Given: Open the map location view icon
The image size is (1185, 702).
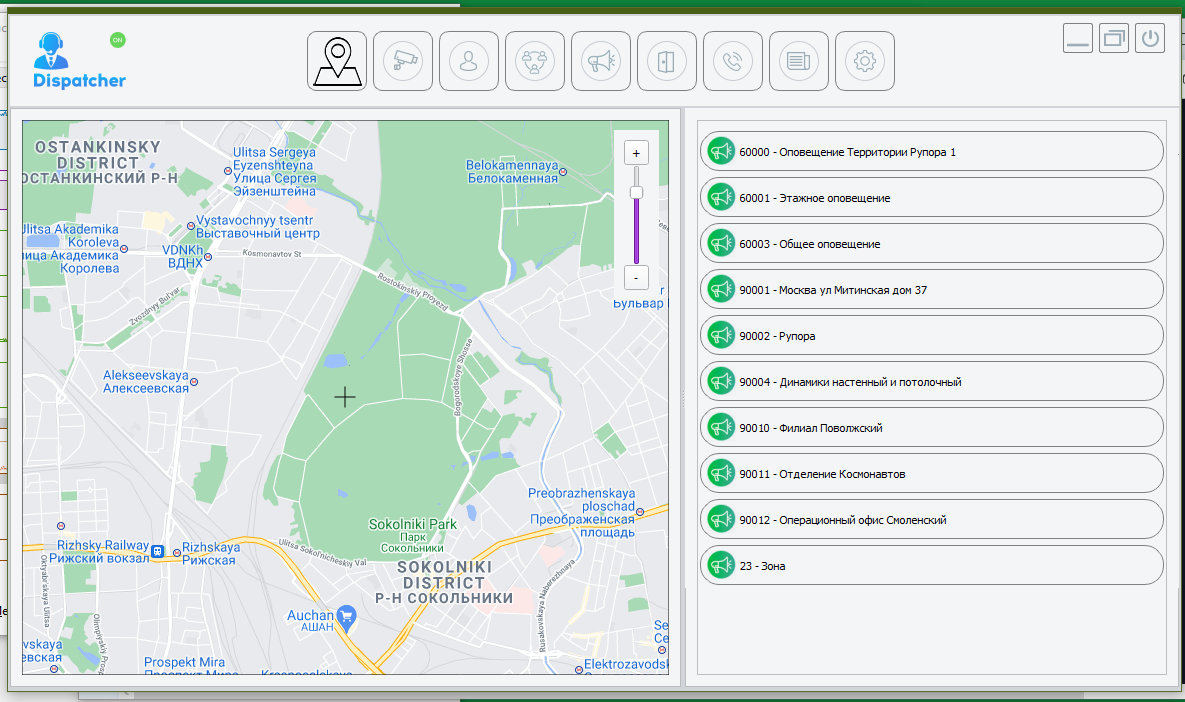Looking at the screenshot, I should click(x=337, y=61).
